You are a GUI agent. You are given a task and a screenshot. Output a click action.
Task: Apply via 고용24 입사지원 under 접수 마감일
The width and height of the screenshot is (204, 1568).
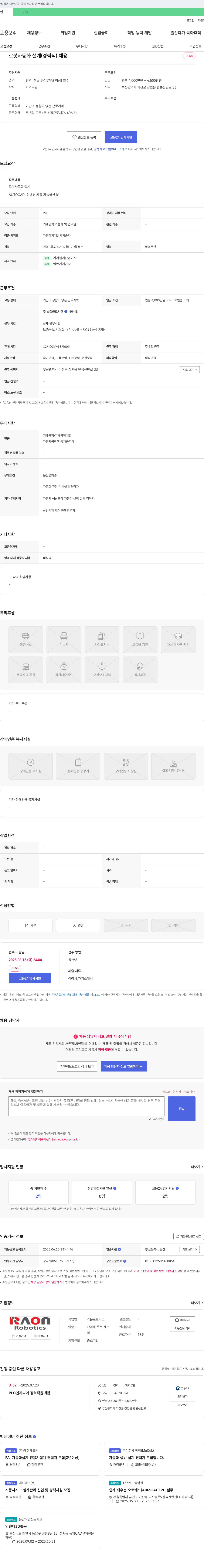click(30, 978)
